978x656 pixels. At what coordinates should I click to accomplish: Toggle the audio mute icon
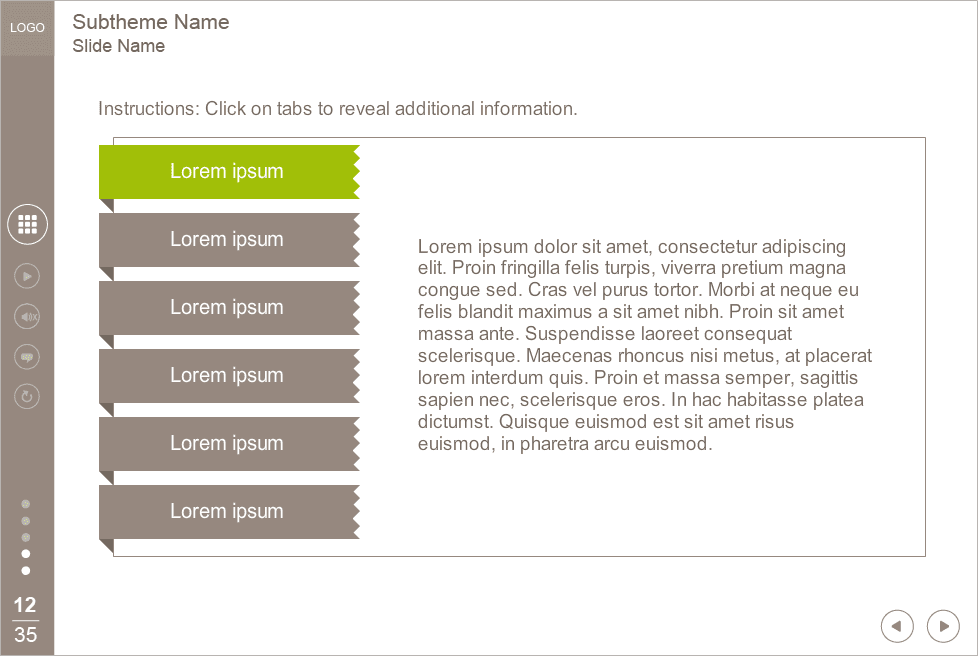(27, 318)
